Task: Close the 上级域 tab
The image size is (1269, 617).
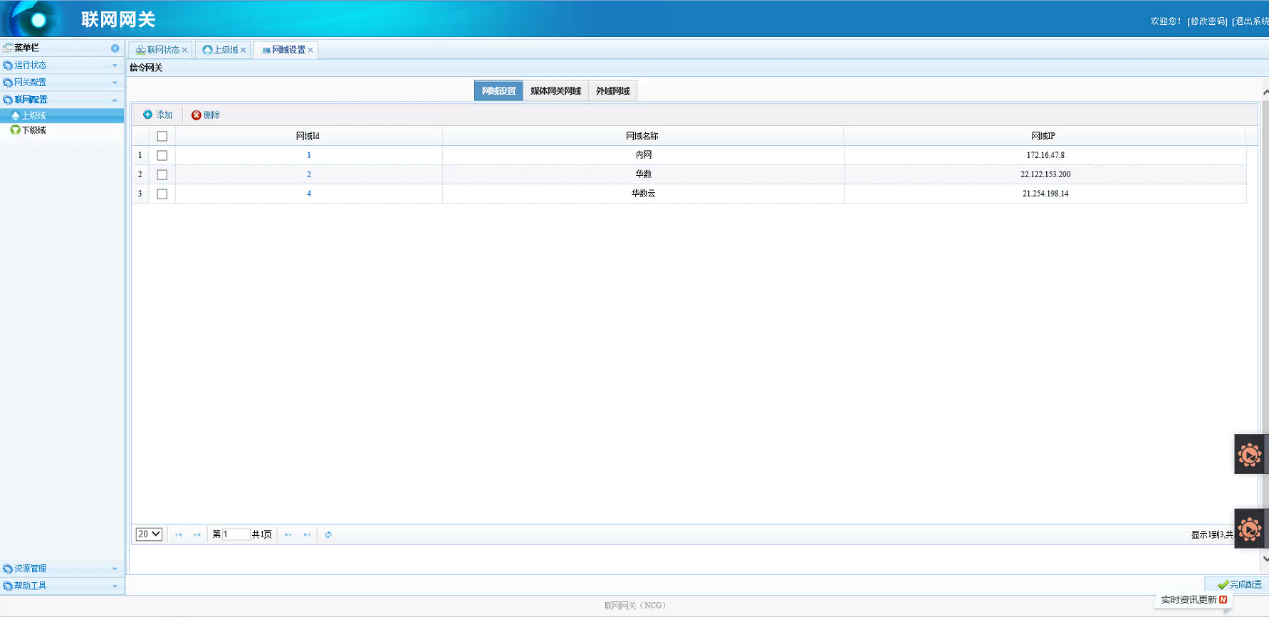Action: [243, 50]
